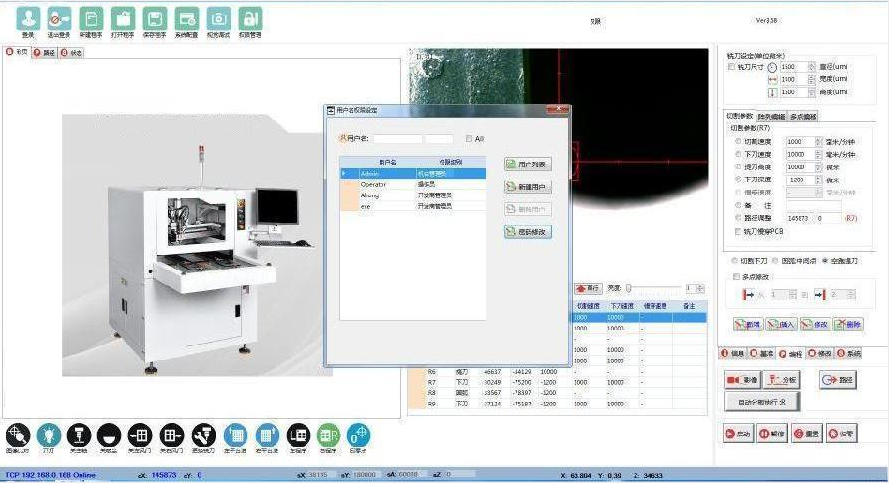The width and height of the screenshot is (889, 483).
Task: Open system configuration toolbar icon
Action: pos(186,19)
